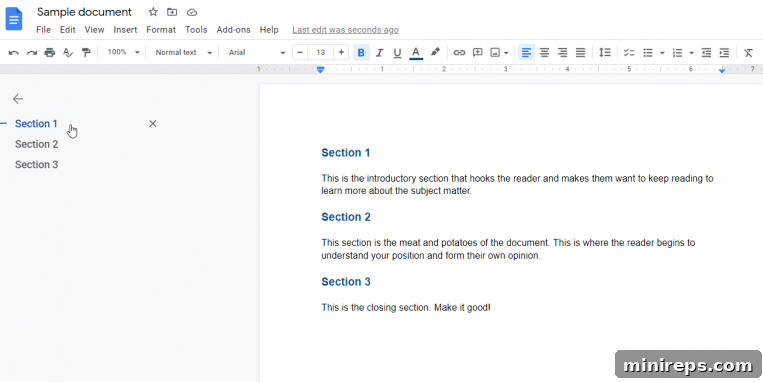
Task: Print the document
Action: (x=50, y=53)
